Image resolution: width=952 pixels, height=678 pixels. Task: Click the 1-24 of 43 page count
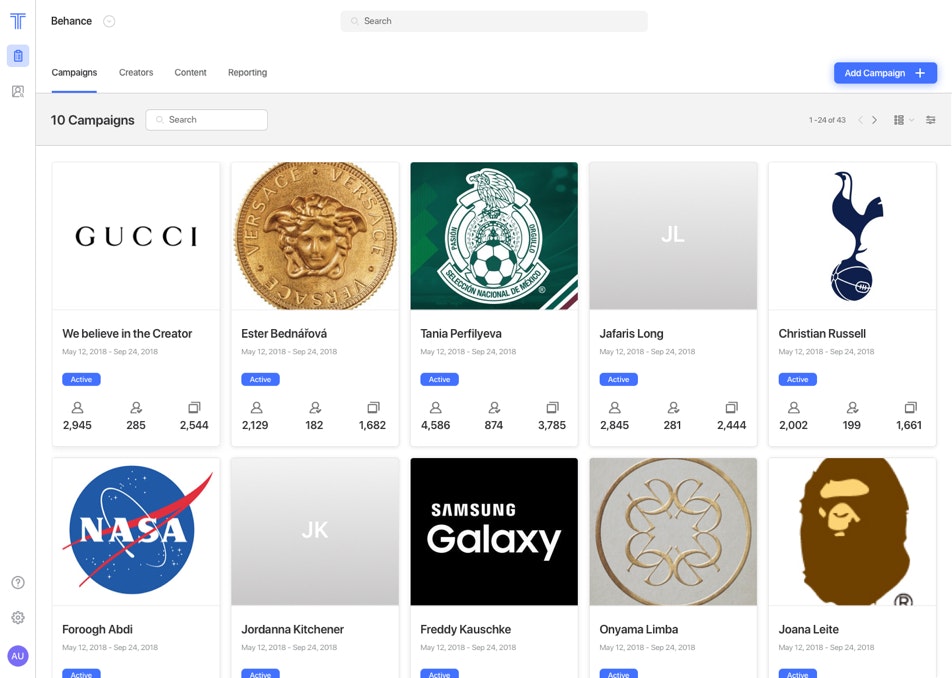pyautogui.click(x=827, y=120)
